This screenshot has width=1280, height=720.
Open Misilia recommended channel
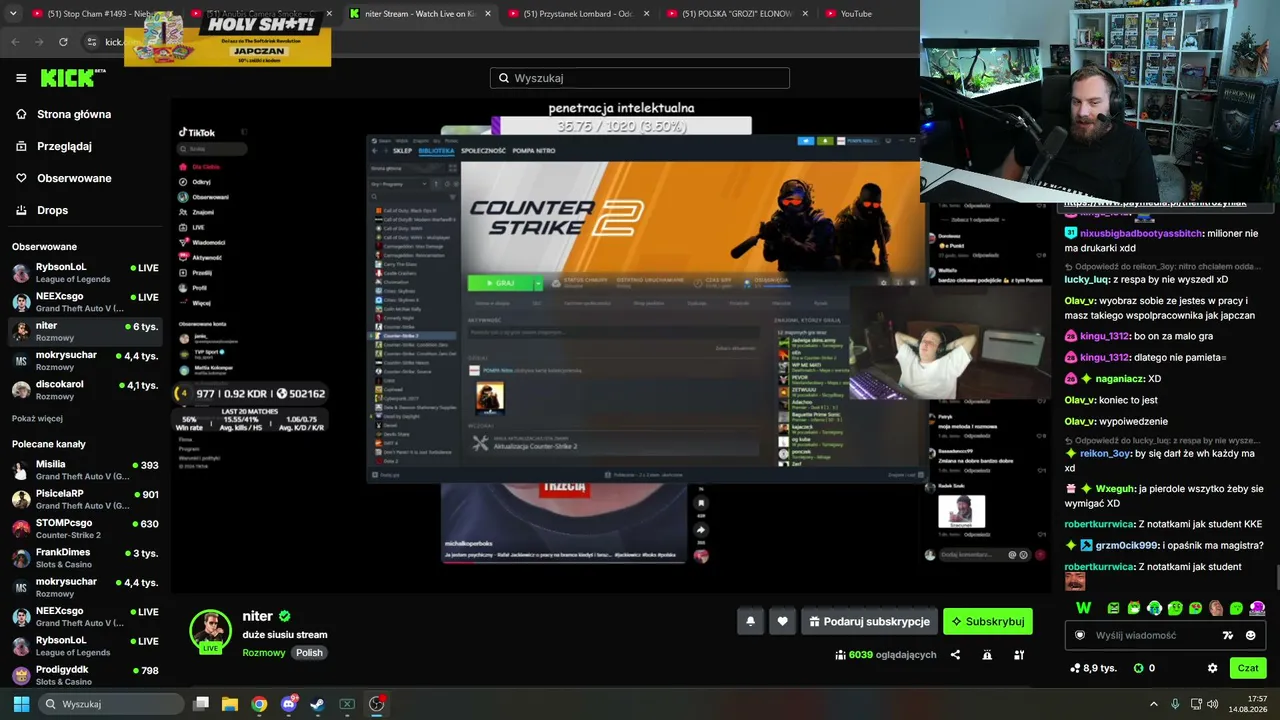click(85, 470)
